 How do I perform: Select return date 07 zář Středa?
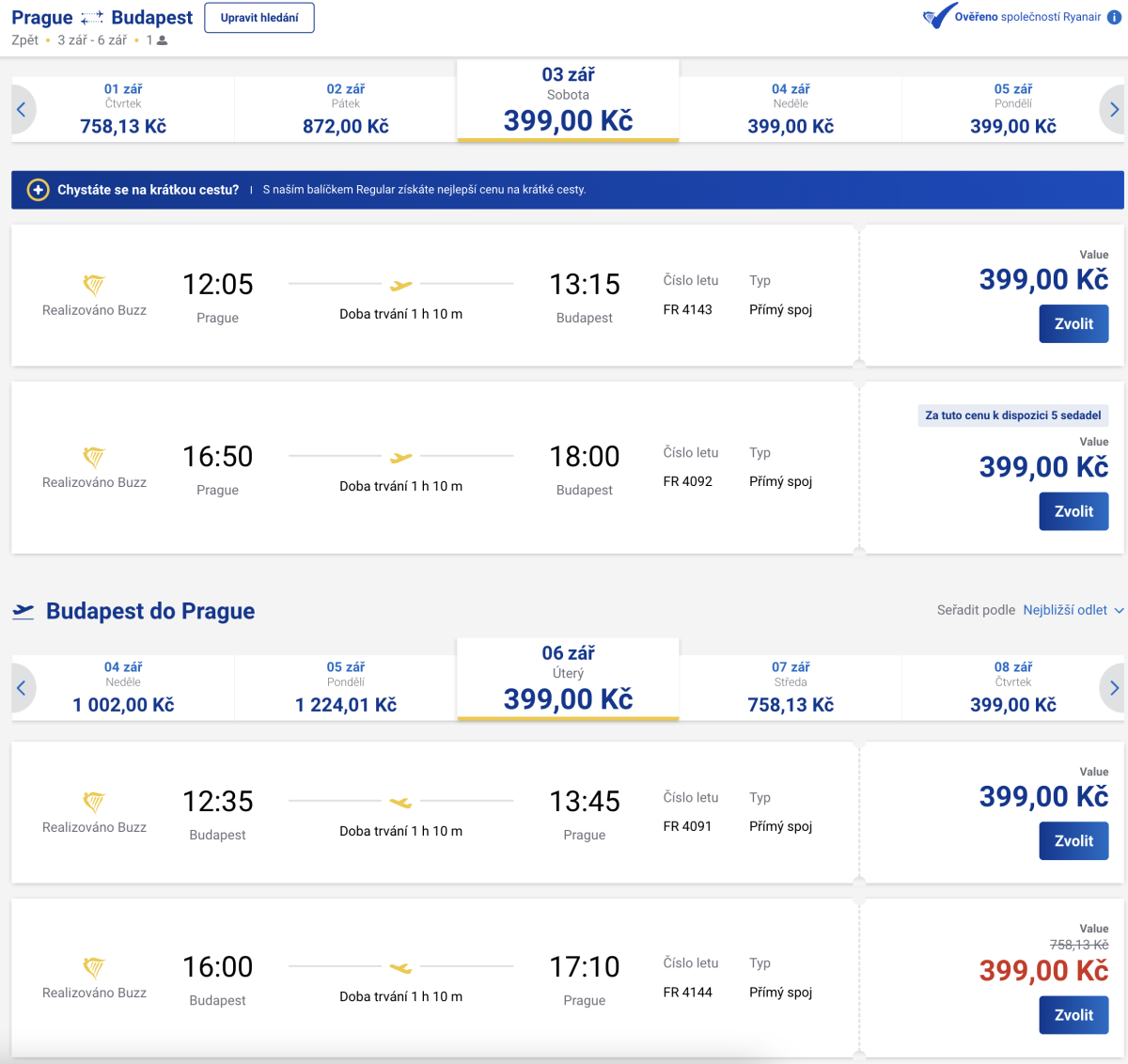pyautogui.click(x=791, y=687)
